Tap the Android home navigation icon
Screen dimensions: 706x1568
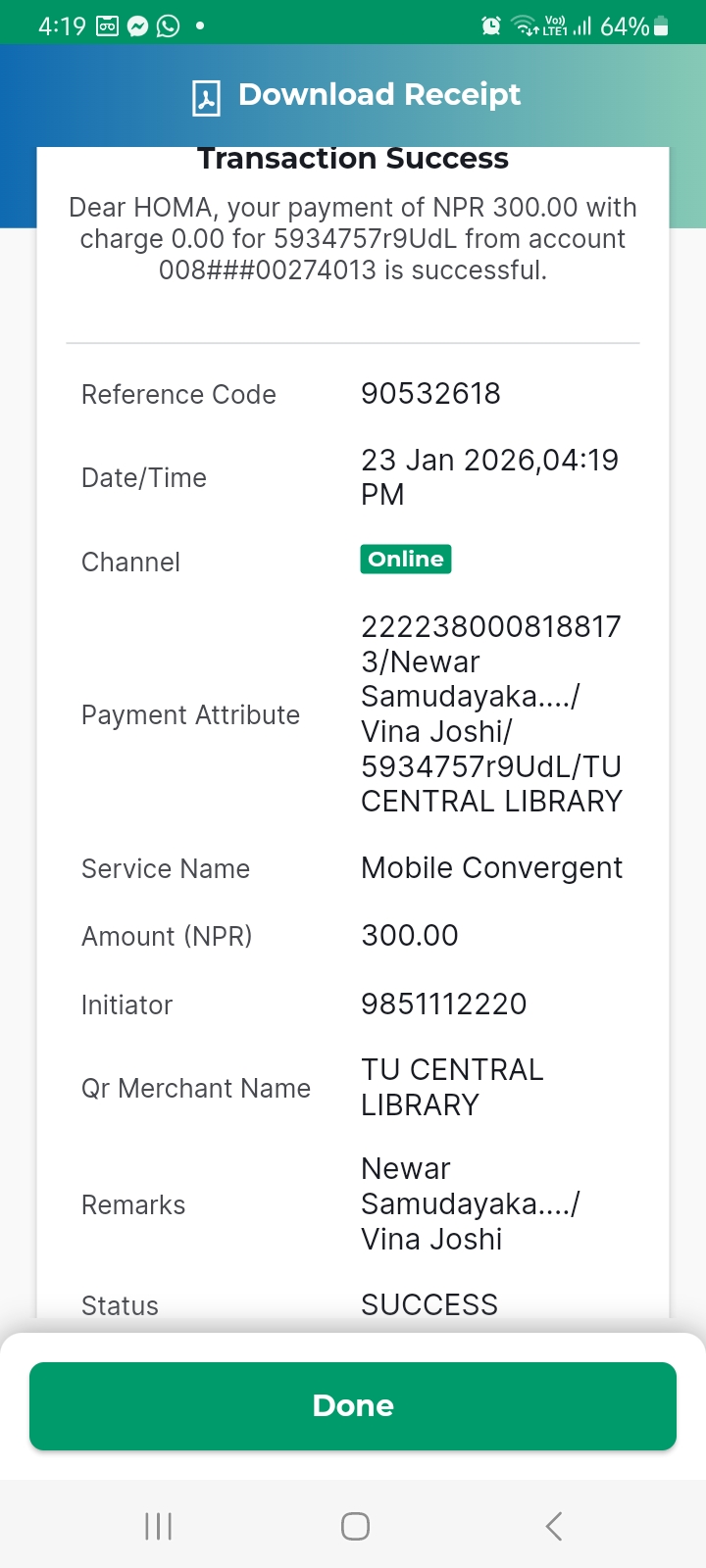(x=355, y=1526)
